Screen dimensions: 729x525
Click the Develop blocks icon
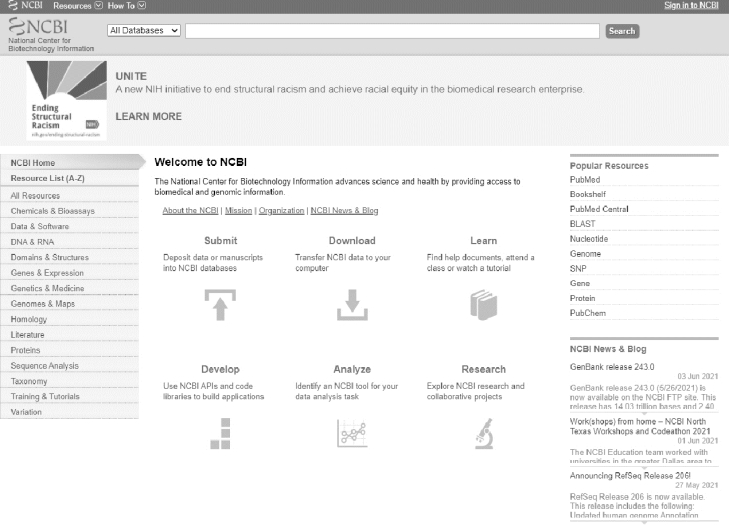coord(220,433)
